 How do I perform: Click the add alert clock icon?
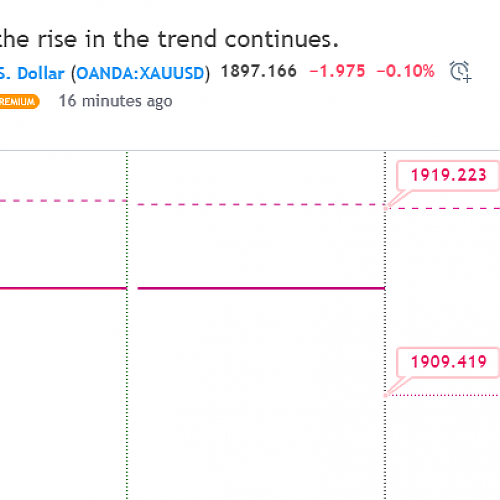tap(460, 71)
